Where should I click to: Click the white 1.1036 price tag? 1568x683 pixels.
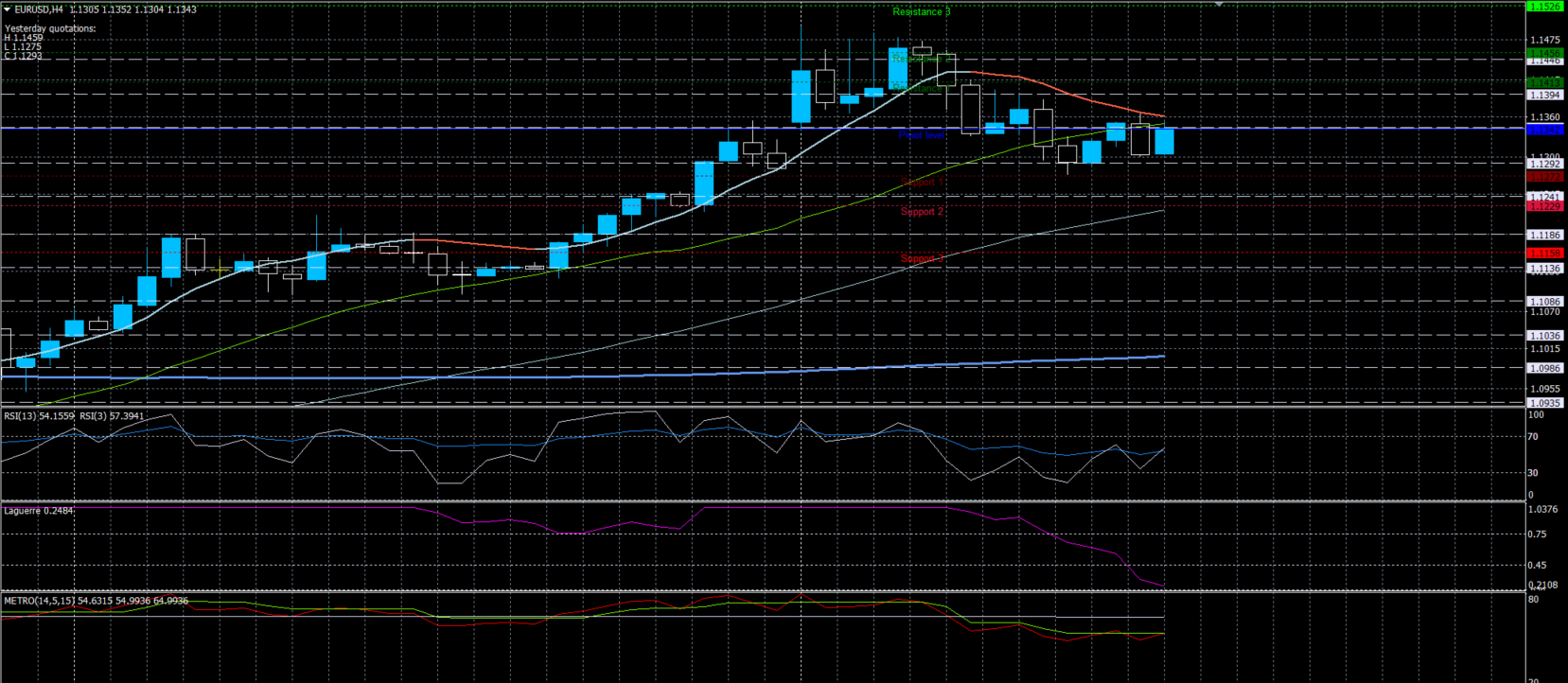1544,336
